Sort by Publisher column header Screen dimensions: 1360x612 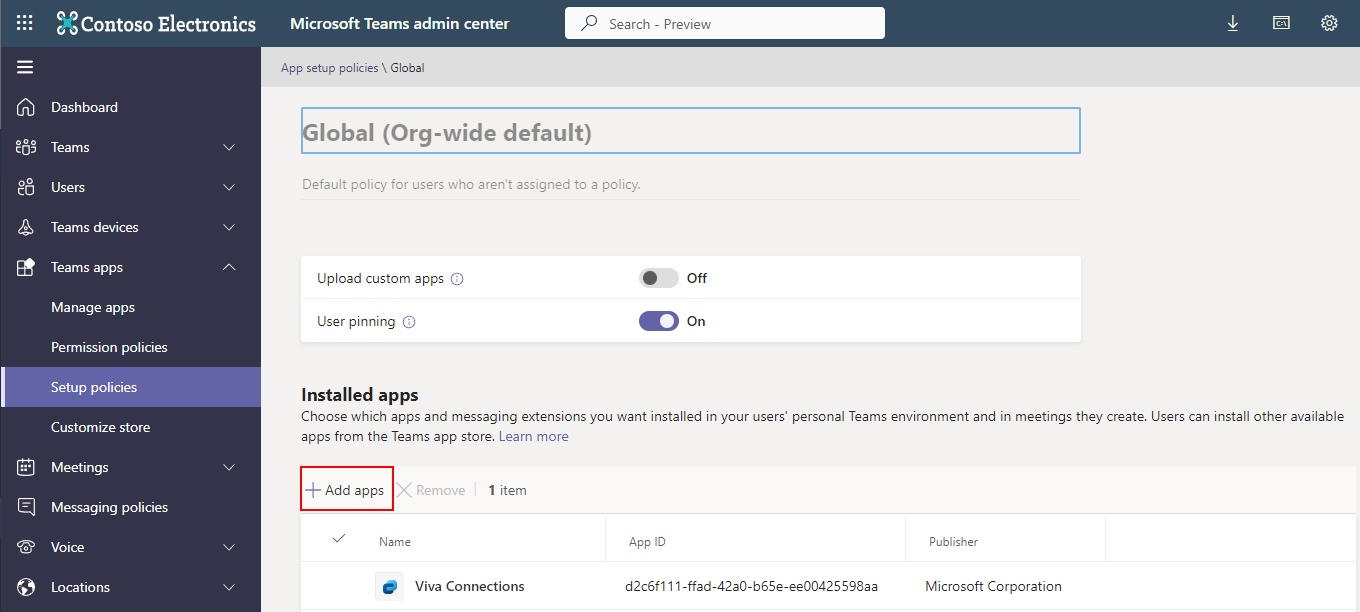[953, 541]
